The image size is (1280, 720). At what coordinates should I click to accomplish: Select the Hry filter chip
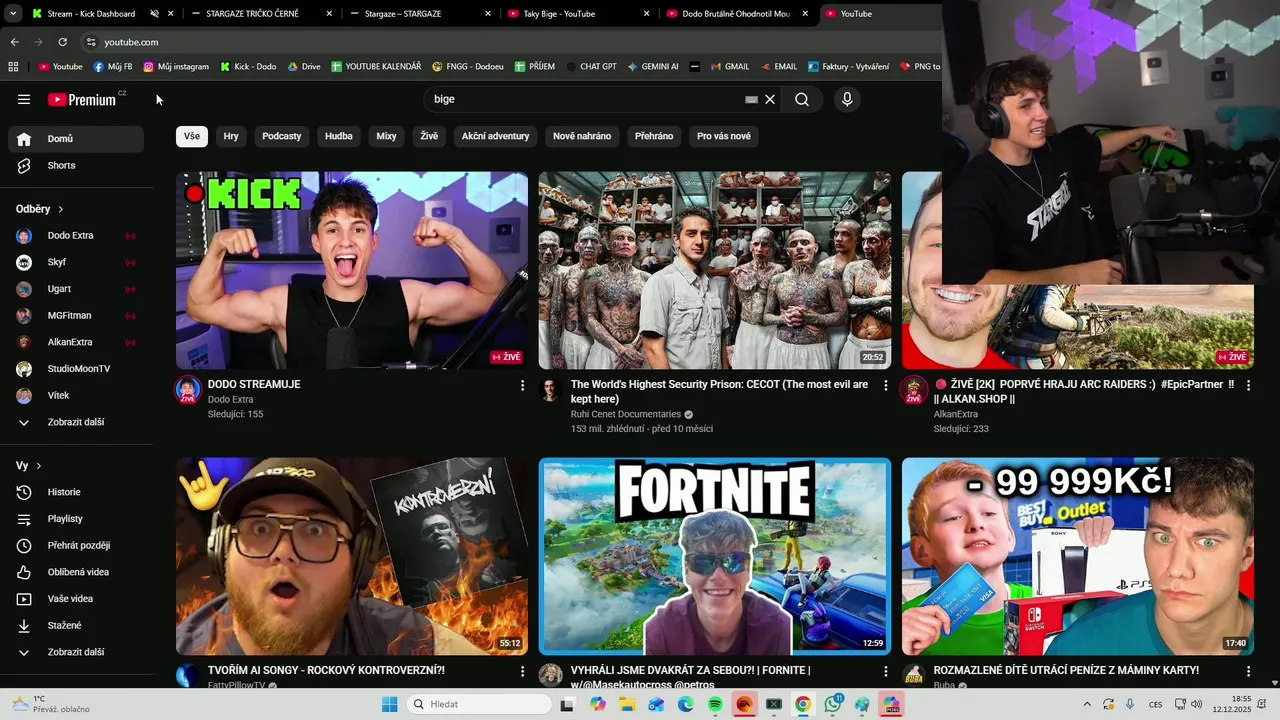pyautogui.click(x=231, y=136)
